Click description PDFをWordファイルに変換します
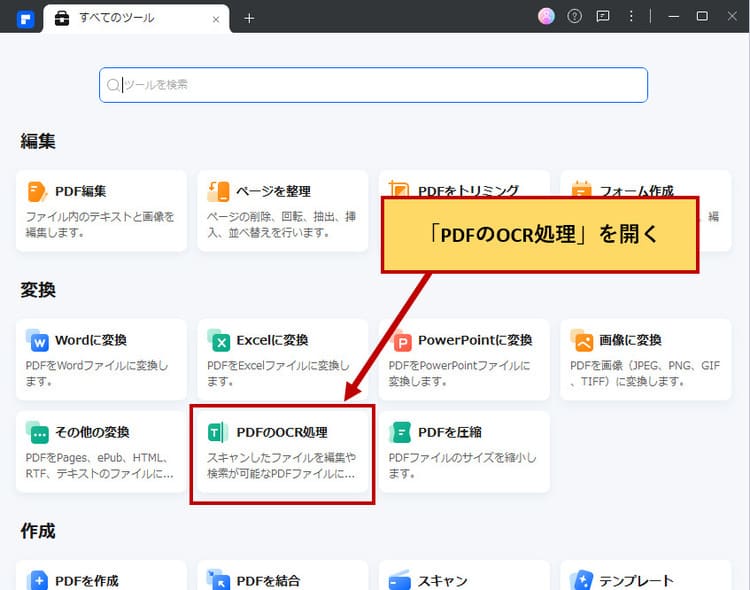The height and width of the screenshot is (590, 750). coord(97,373)
